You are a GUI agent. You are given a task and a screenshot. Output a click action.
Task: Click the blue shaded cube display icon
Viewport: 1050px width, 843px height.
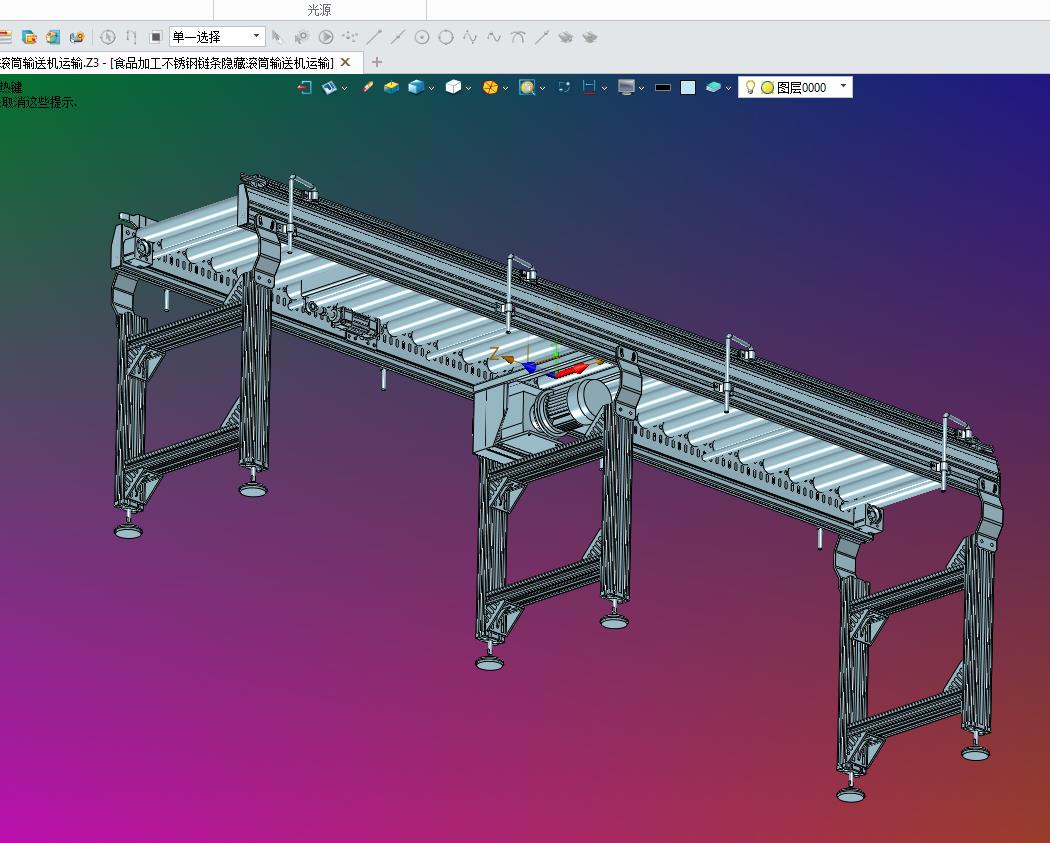416,87
